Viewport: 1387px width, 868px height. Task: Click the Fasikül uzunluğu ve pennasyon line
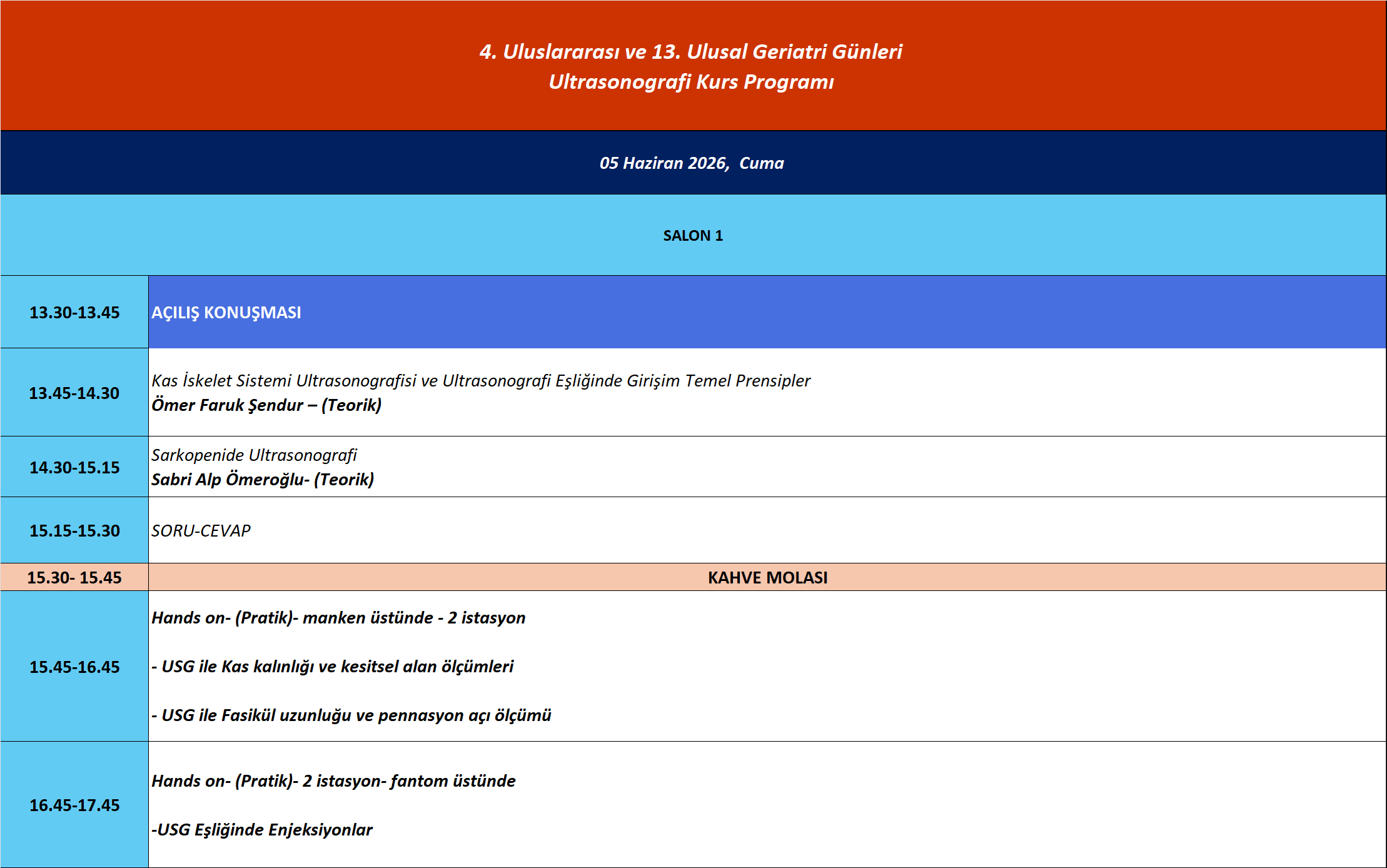[x=351, y=715]
